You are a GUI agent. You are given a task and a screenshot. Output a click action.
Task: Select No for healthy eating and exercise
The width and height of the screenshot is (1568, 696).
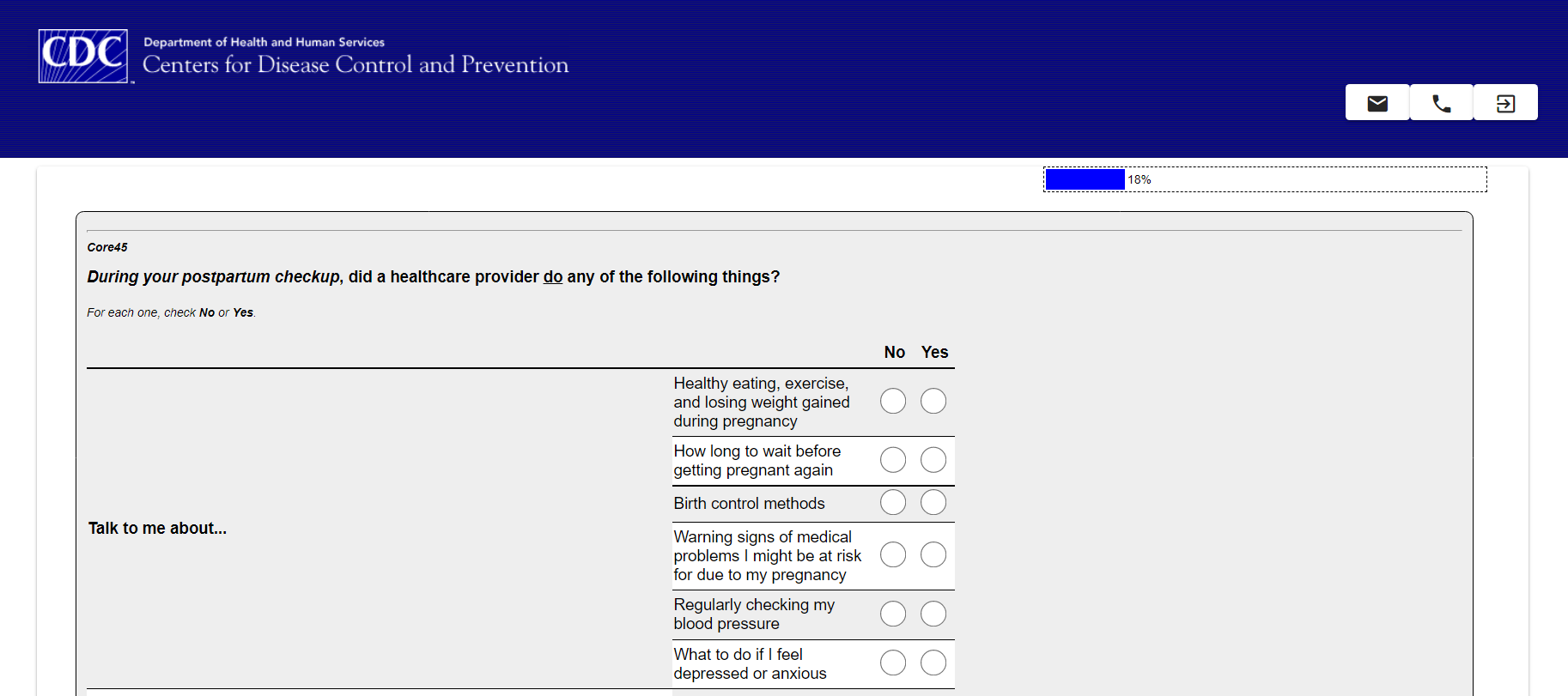tap(893, 401)
